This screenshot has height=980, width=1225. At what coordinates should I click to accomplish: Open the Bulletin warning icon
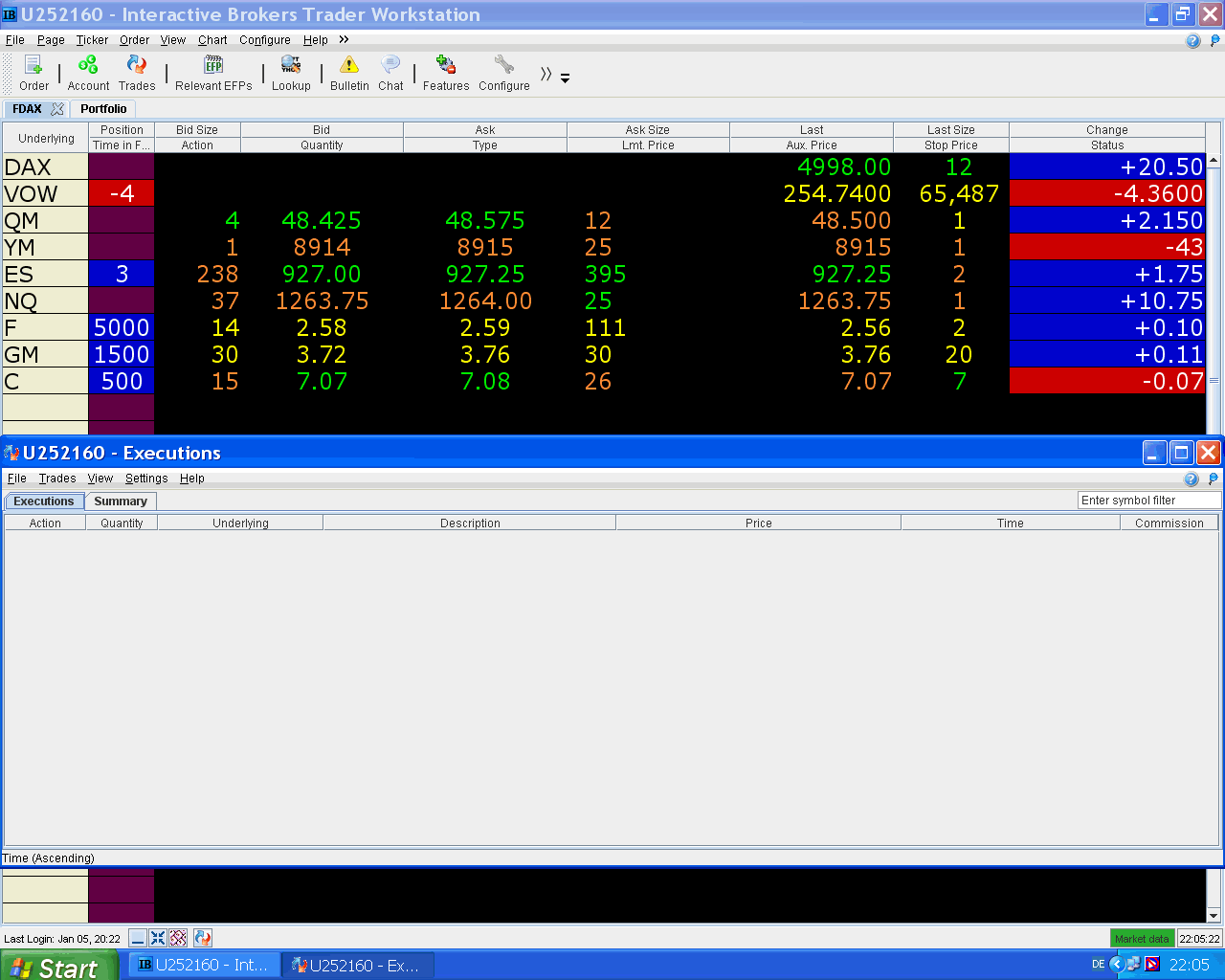pos(349,73)
